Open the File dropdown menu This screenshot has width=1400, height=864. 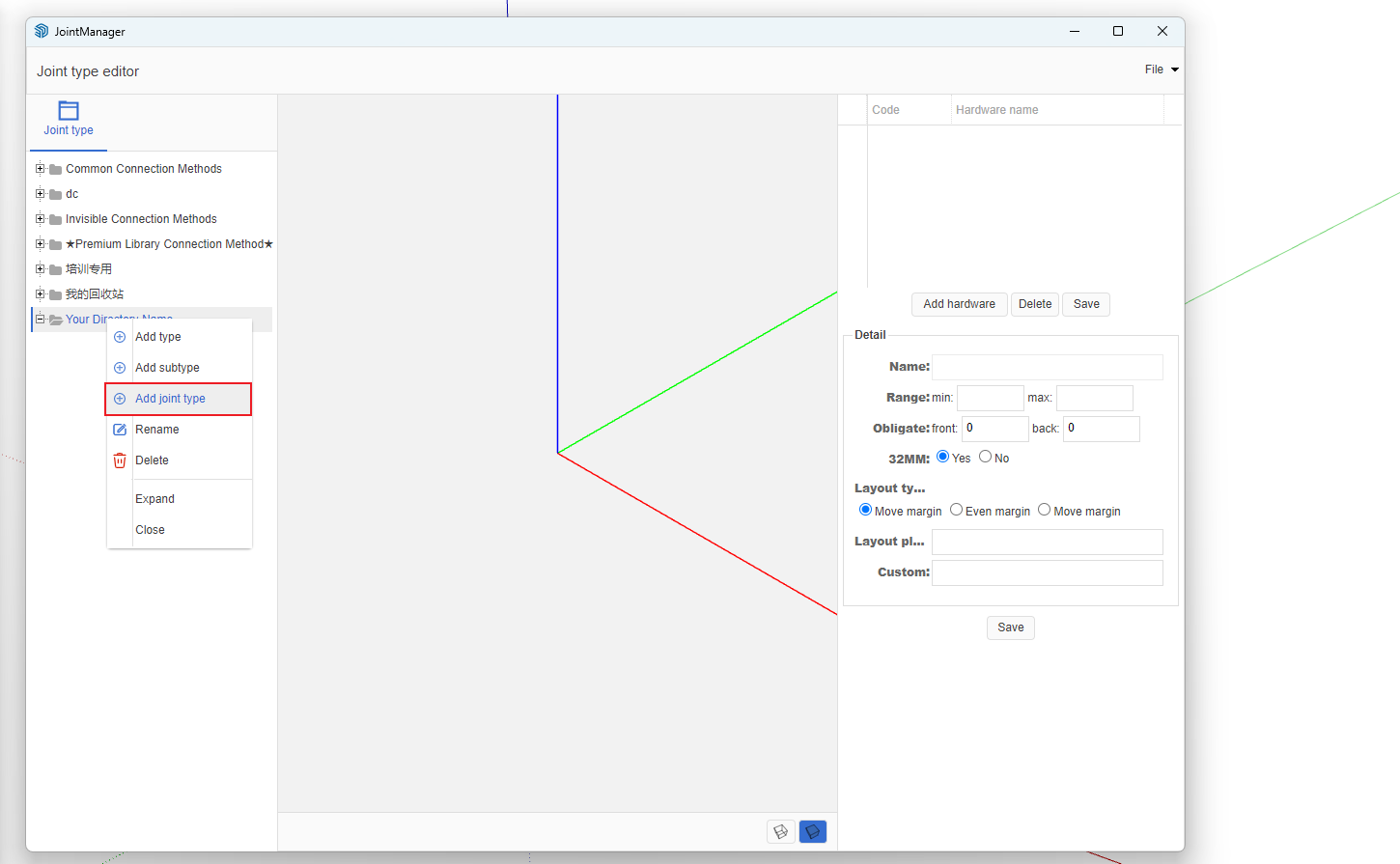tap(1162, 70)
